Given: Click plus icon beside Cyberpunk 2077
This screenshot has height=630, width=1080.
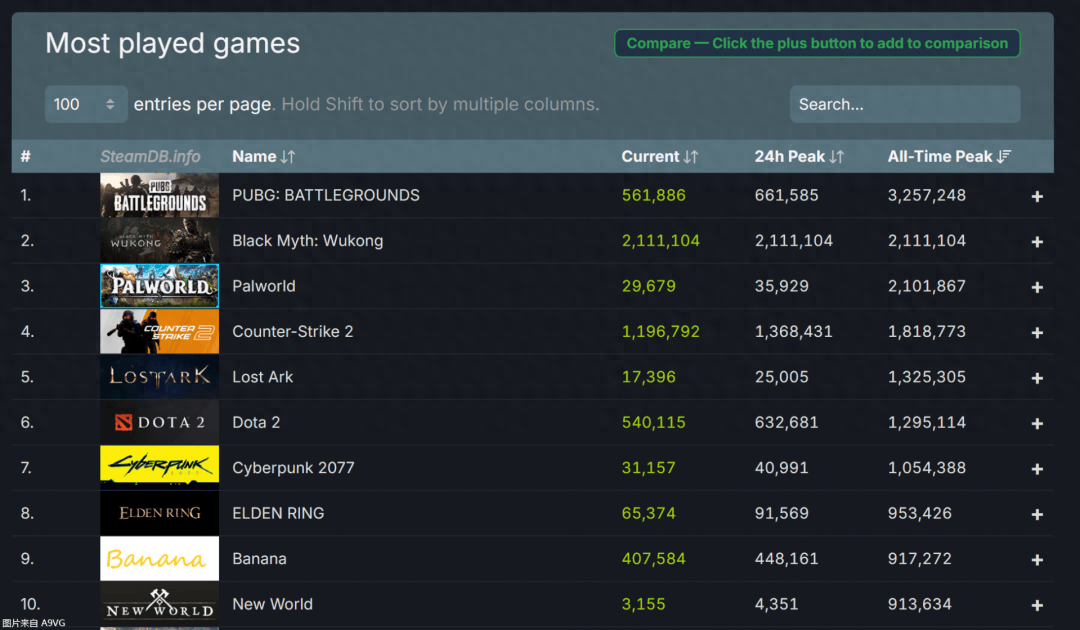Looking at the screenshot, I should pyautogui.click(x=1037, y=469).
